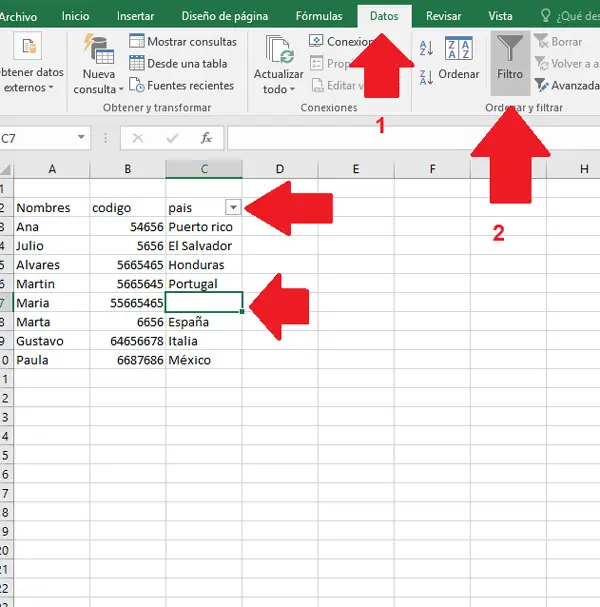Toggle the Filtro button
The image size is (600, 607).
point(510,63)
